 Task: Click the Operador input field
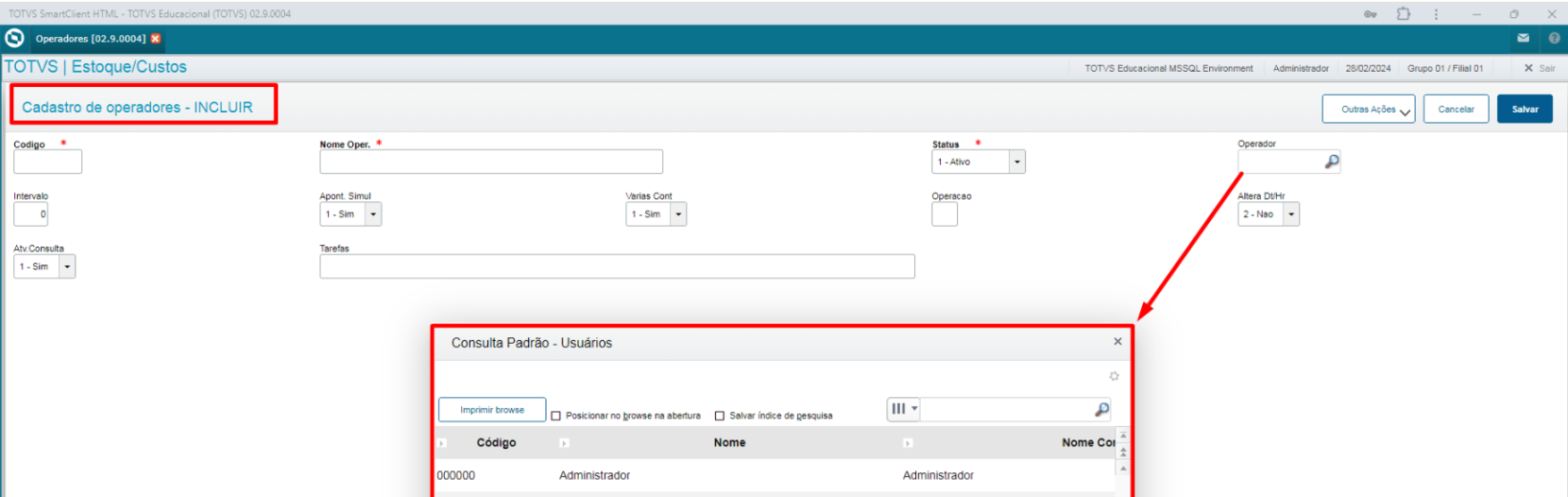click(1280, 162)
